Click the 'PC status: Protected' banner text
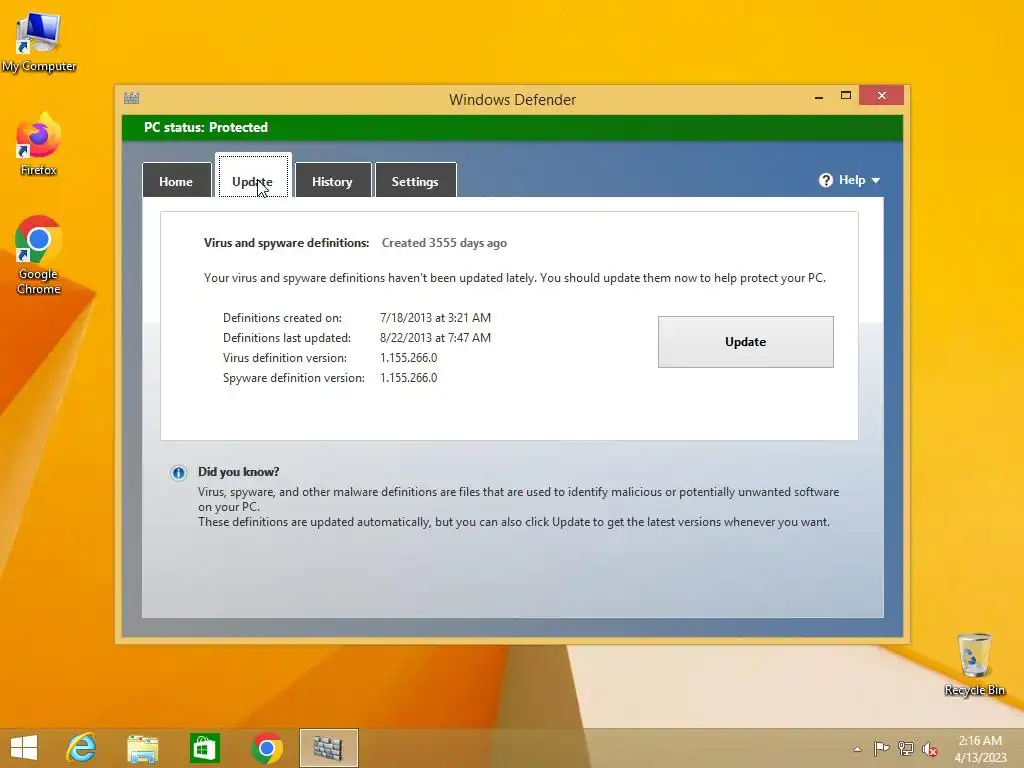This screenshot has width=1024, height=768. pos(206,127)
